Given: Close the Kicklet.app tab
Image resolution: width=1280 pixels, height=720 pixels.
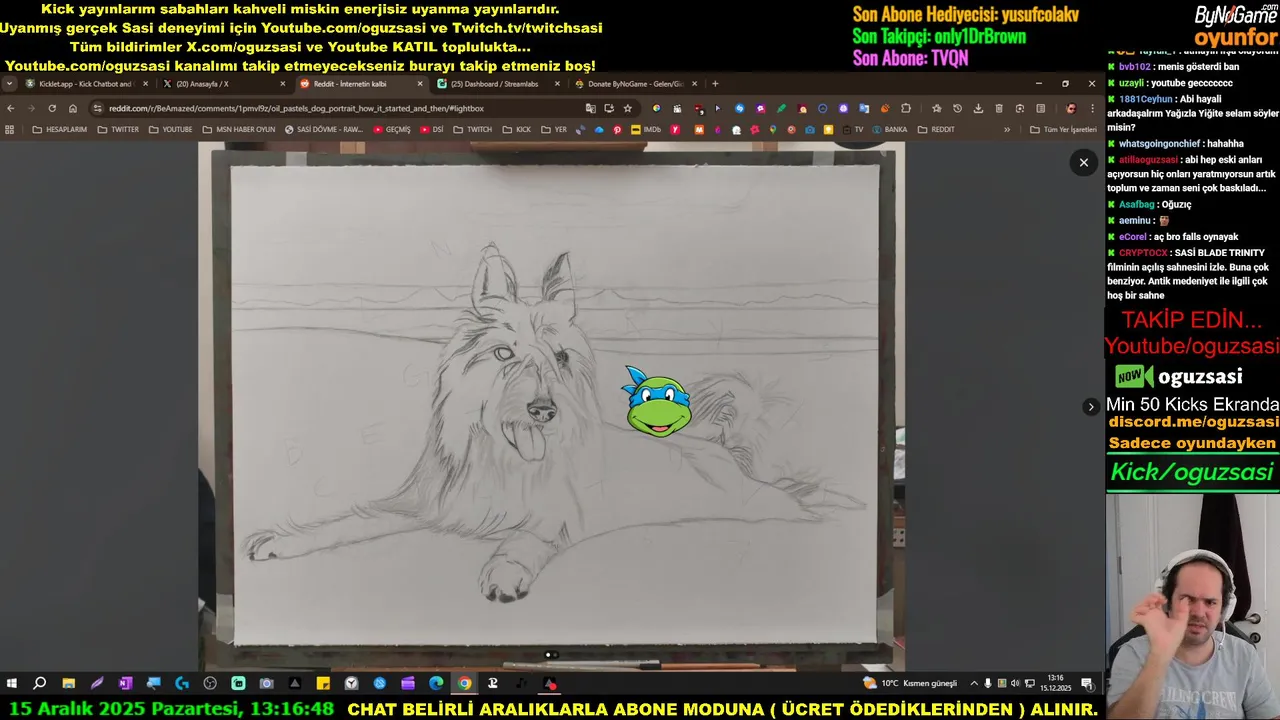Looking at the screenshot, I should pyautogui.click(x=145, y=84).
